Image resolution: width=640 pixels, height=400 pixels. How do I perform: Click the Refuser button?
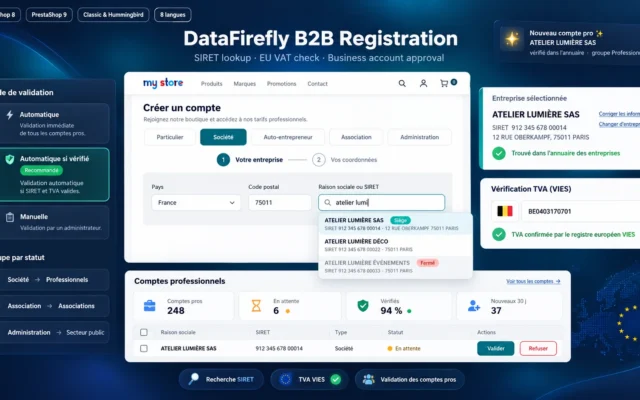tap(538, 349)
